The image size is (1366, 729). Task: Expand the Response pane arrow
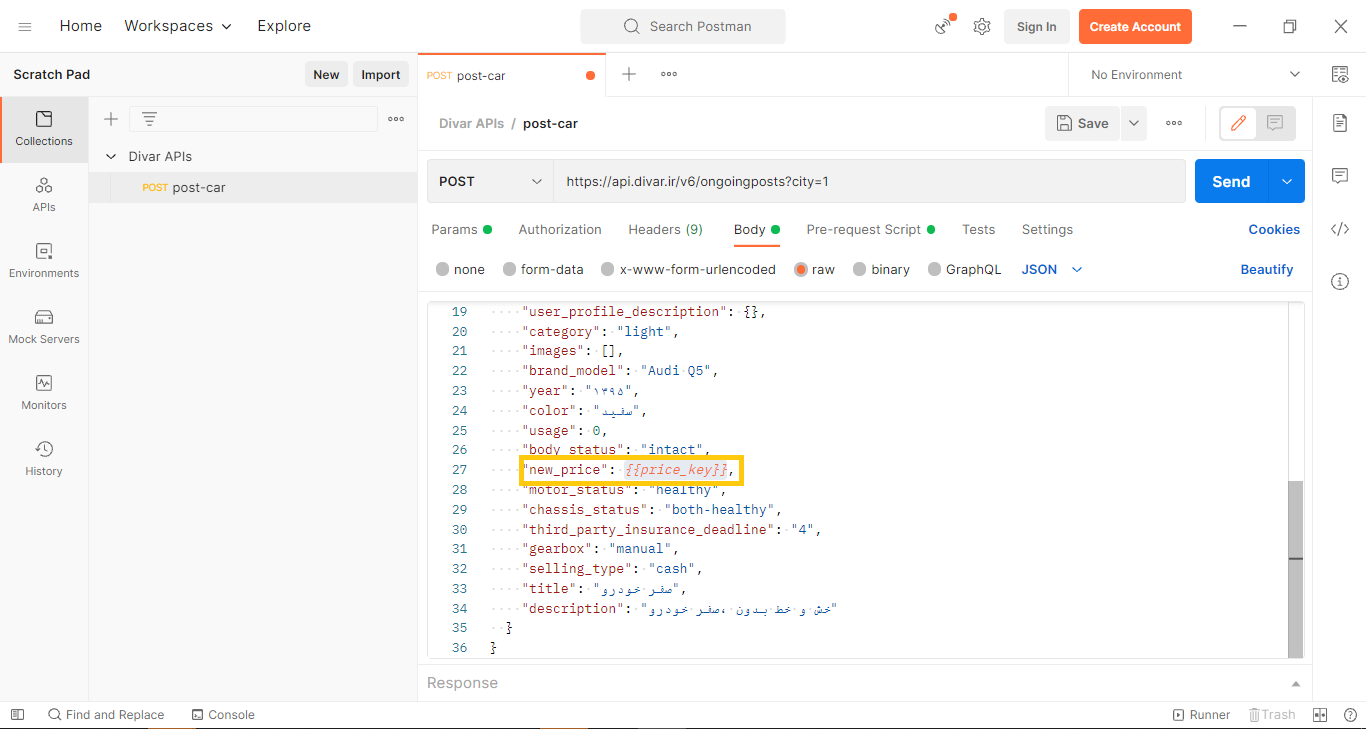point(1296,684)
